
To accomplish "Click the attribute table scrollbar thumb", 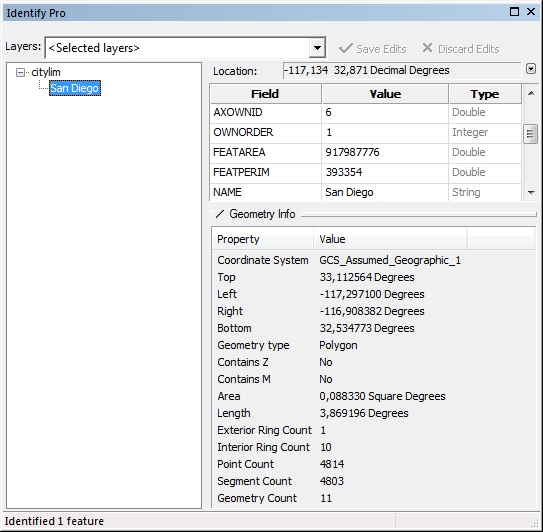I will [530, 134].
